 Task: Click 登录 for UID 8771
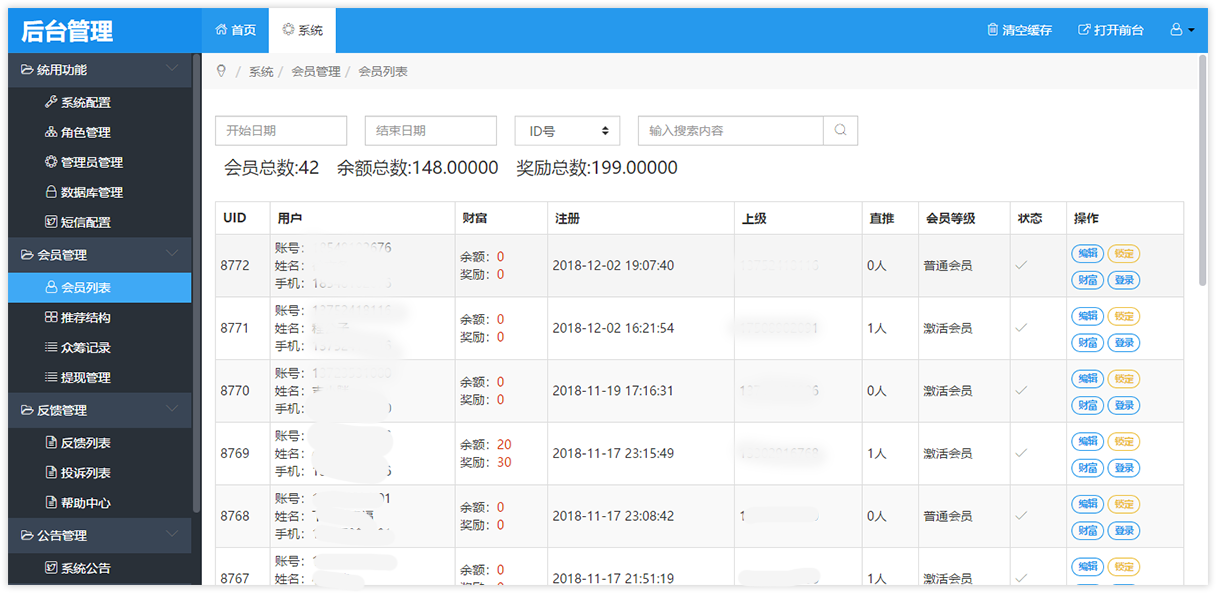point(1124,342)
